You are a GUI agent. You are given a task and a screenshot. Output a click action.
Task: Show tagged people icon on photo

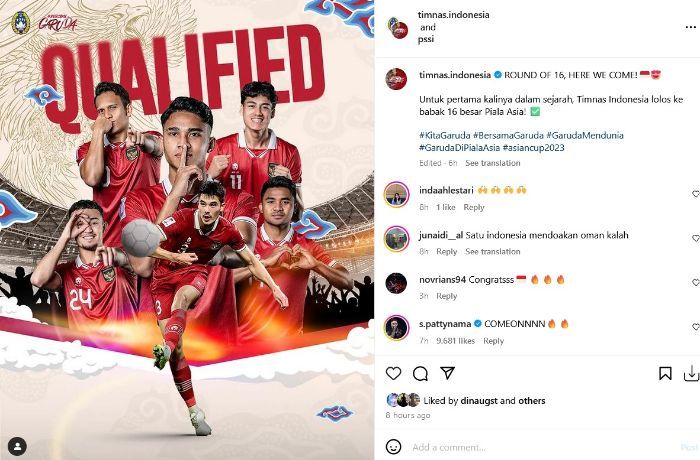click(17, 446)
